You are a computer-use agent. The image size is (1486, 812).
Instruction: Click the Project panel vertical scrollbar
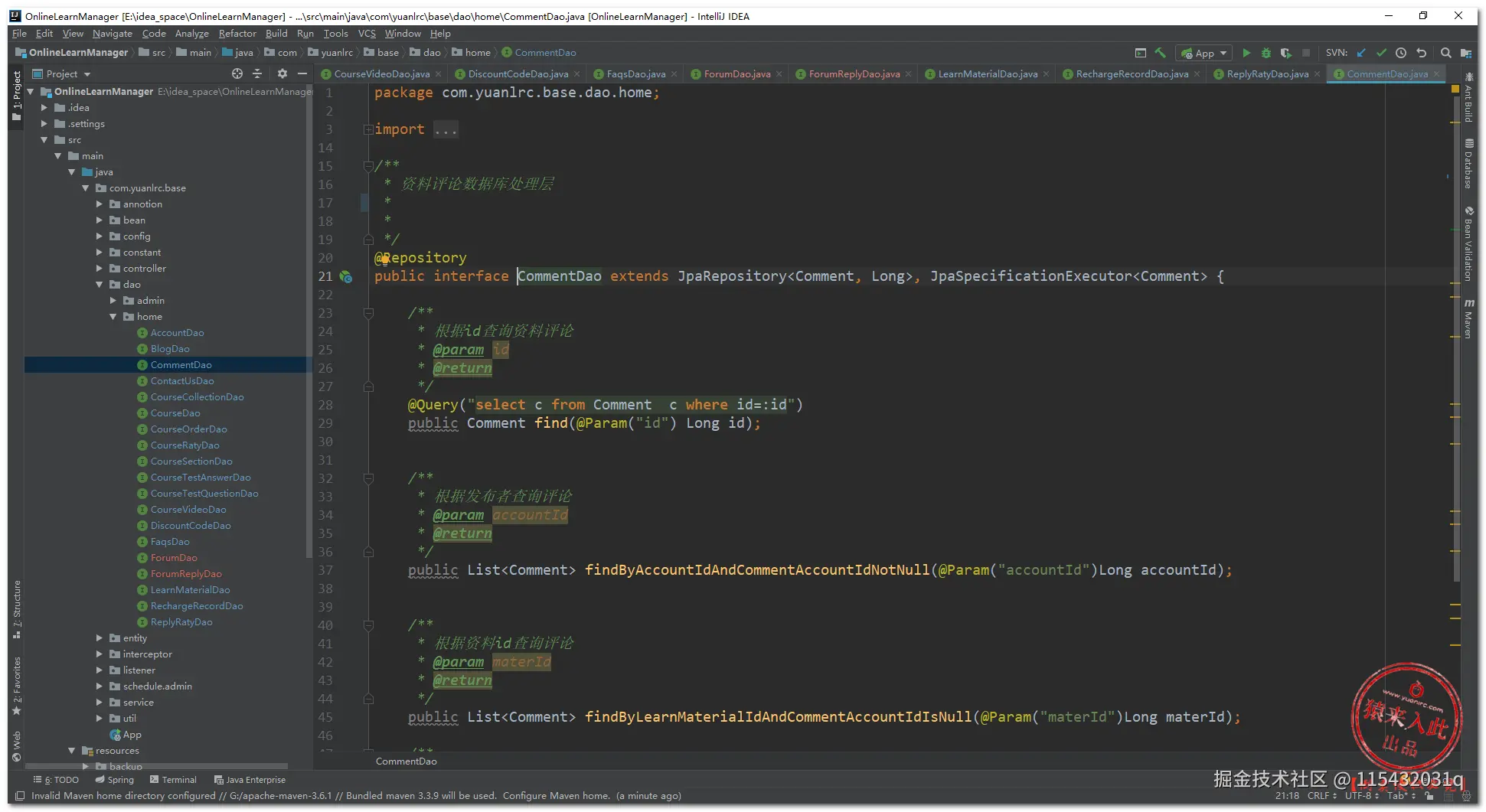coord(309,321)
